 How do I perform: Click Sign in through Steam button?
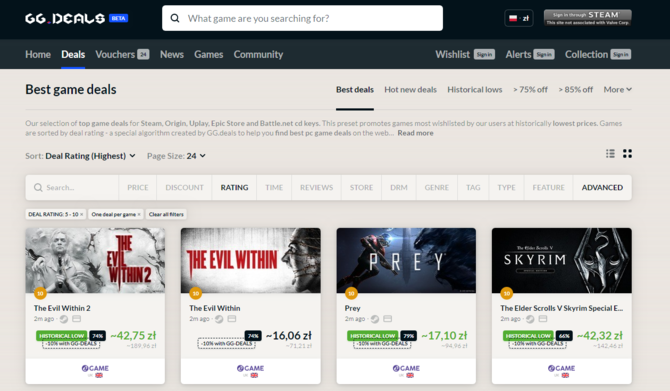588,18
